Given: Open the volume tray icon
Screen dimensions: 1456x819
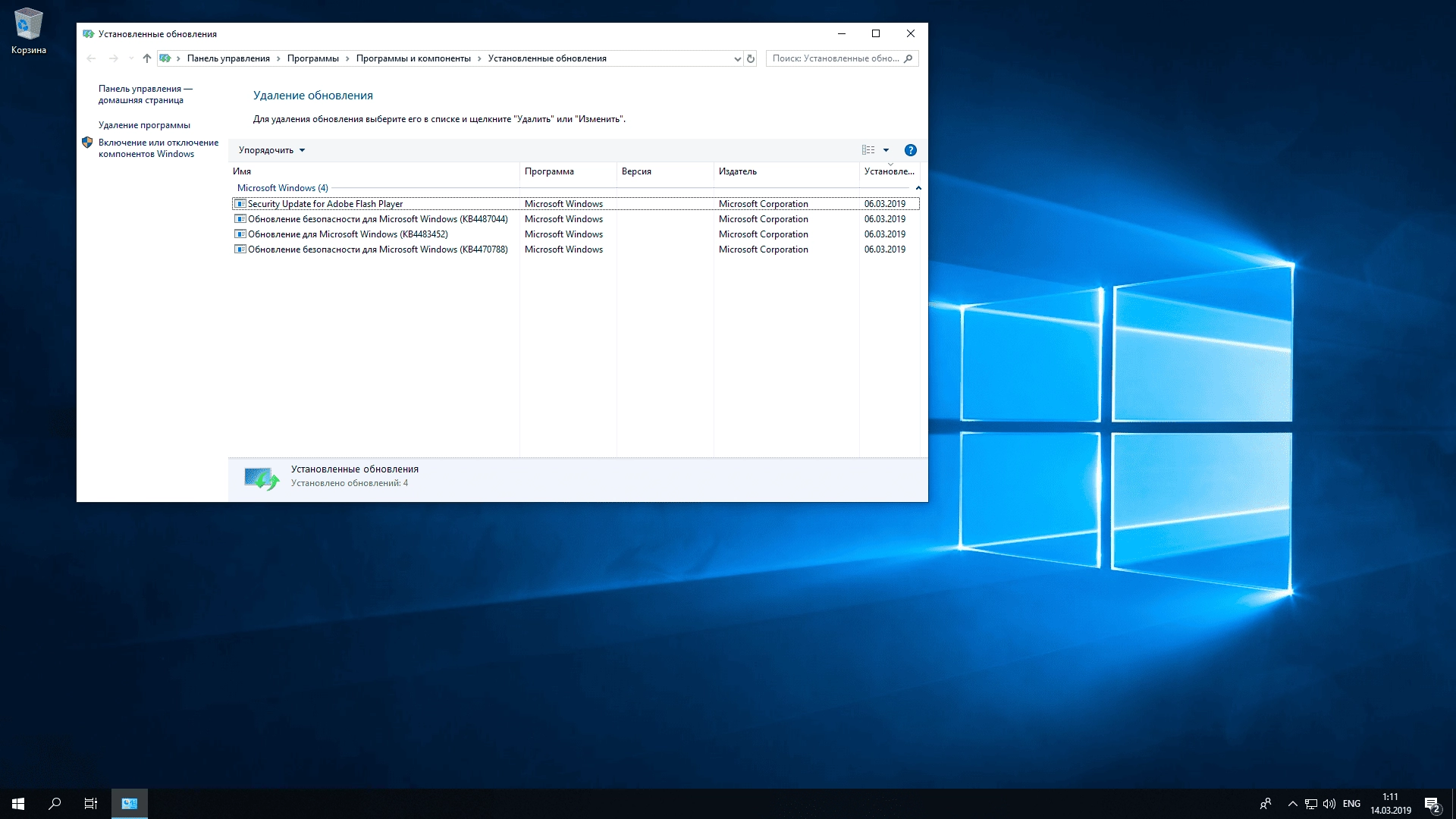Looking at the screenshot, I should (x=1329, y=804).
